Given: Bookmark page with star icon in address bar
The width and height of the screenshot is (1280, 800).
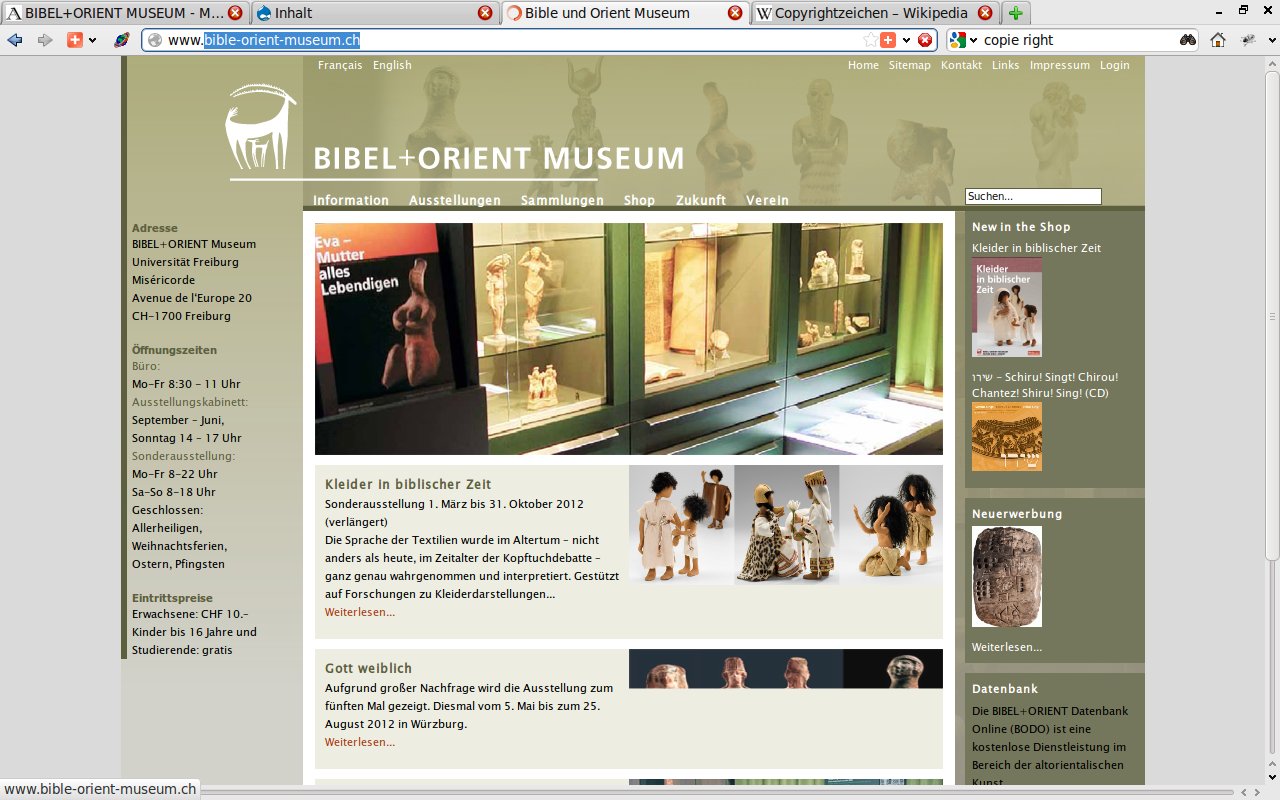Looking at the screenshot, I should pos(870,40).
